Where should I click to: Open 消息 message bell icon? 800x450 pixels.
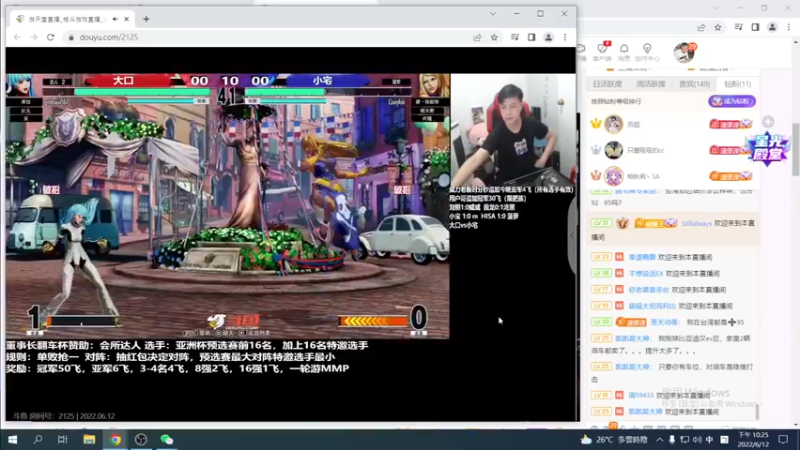(624, 52)
